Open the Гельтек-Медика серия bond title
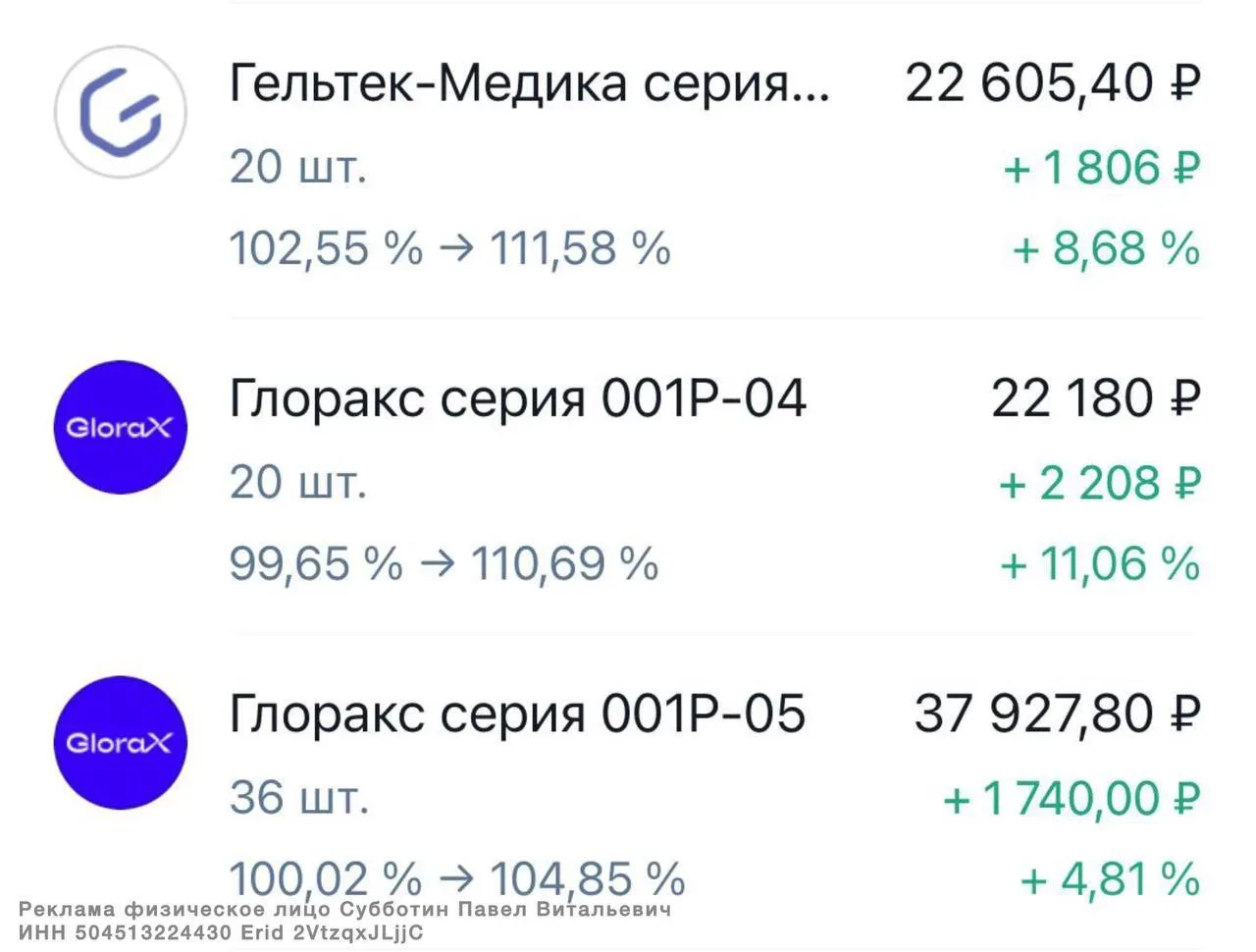Screen dimensions: 1256x952 coord(530,82)
